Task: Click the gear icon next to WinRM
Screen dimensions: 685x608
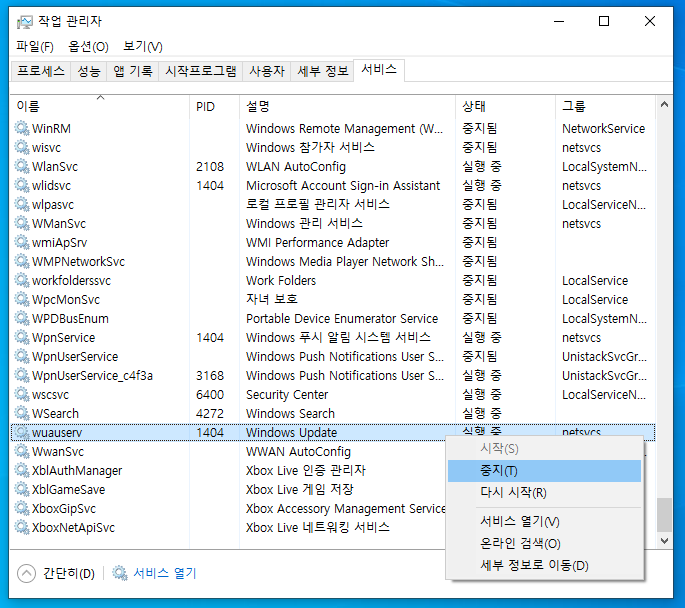Action: 22,128
